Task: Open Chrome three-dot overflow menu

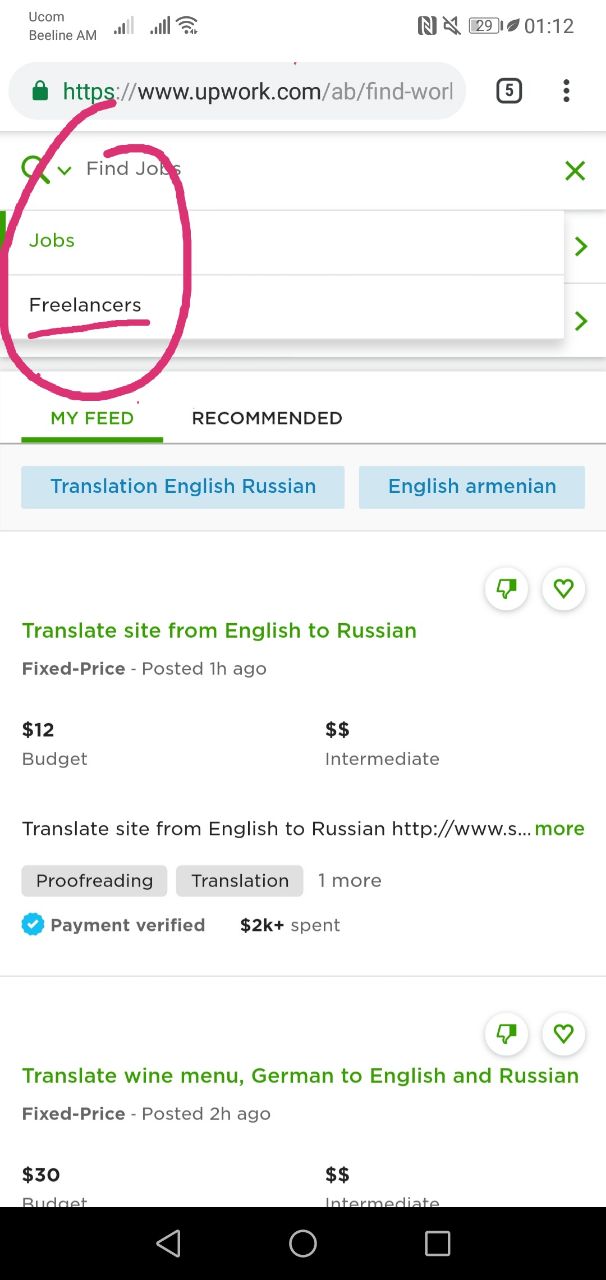Action: (566, 92)
